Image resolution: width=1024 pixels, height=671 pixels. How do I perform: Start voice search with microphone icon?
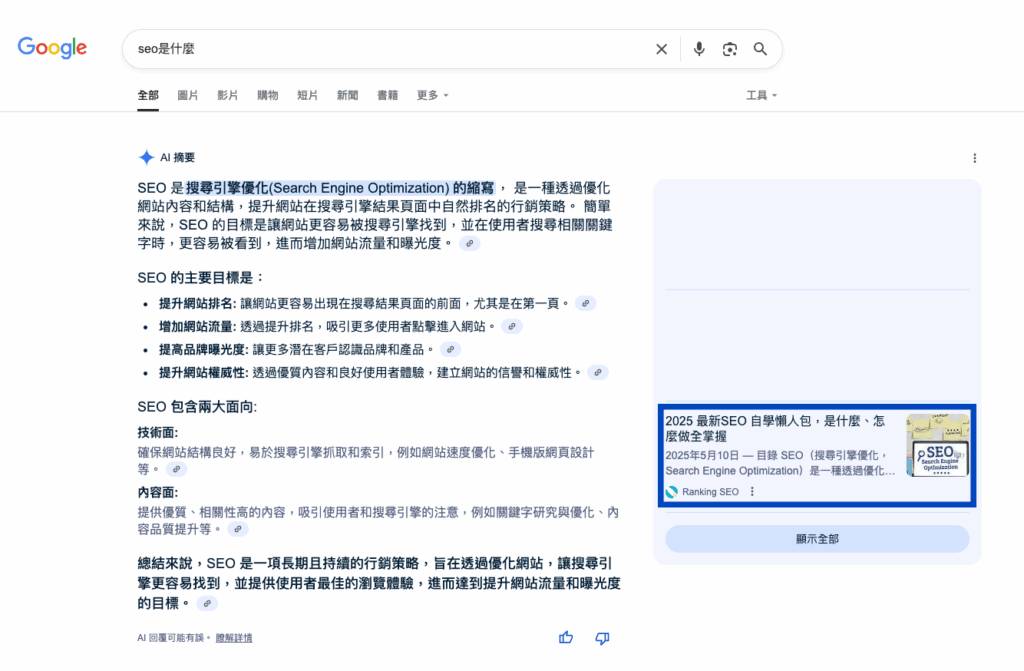click(699, 49)
